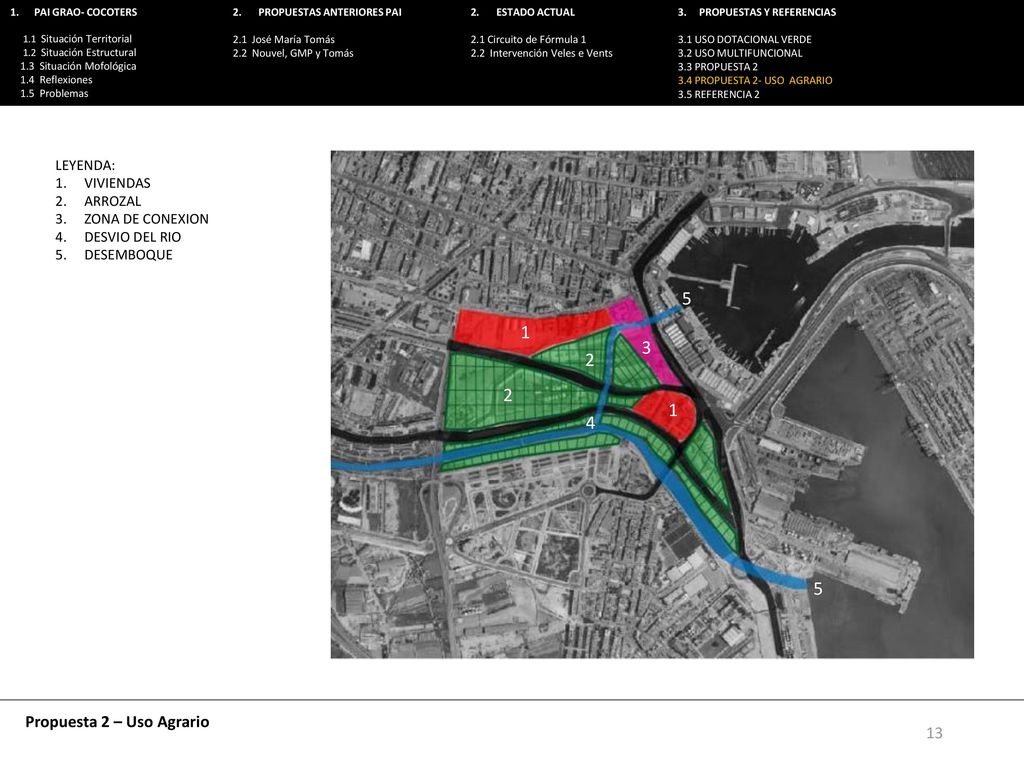Select '2.1 Circuito de Fórmula 1' entry
Image resolution: width=1024 pixels, height=768 pixels.
coord(528,39)
